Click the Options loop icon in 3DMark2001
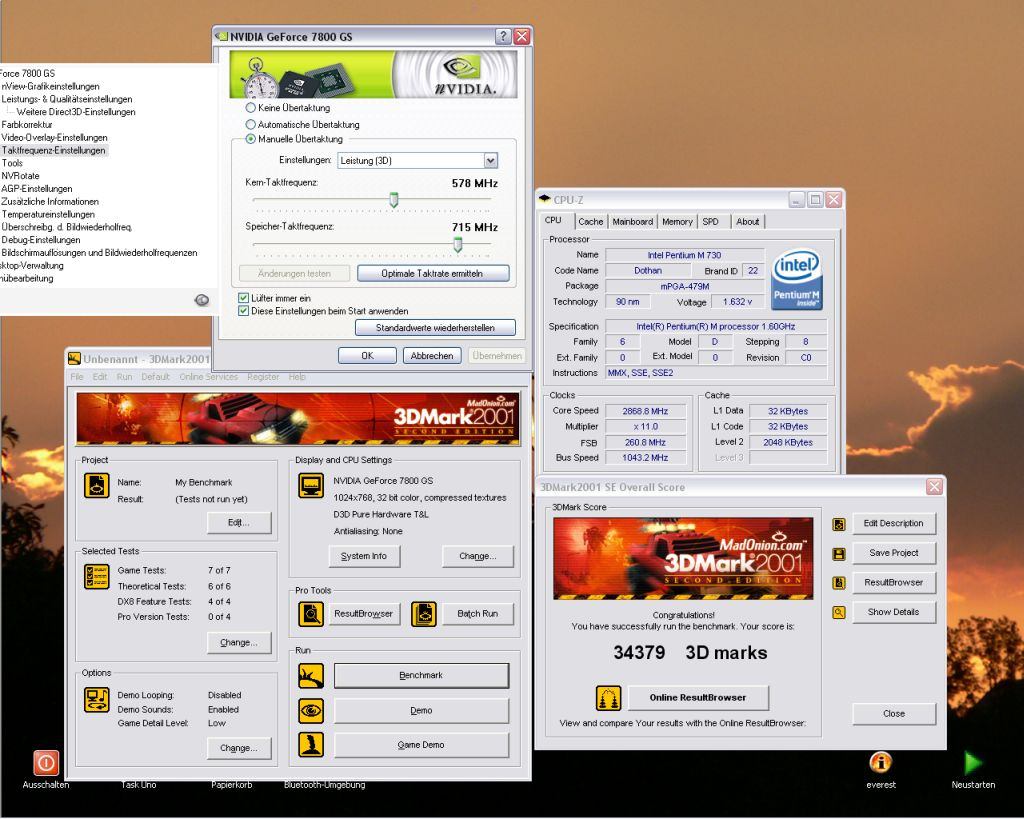Screen dimensions: 1024x819 coord(96,699)
